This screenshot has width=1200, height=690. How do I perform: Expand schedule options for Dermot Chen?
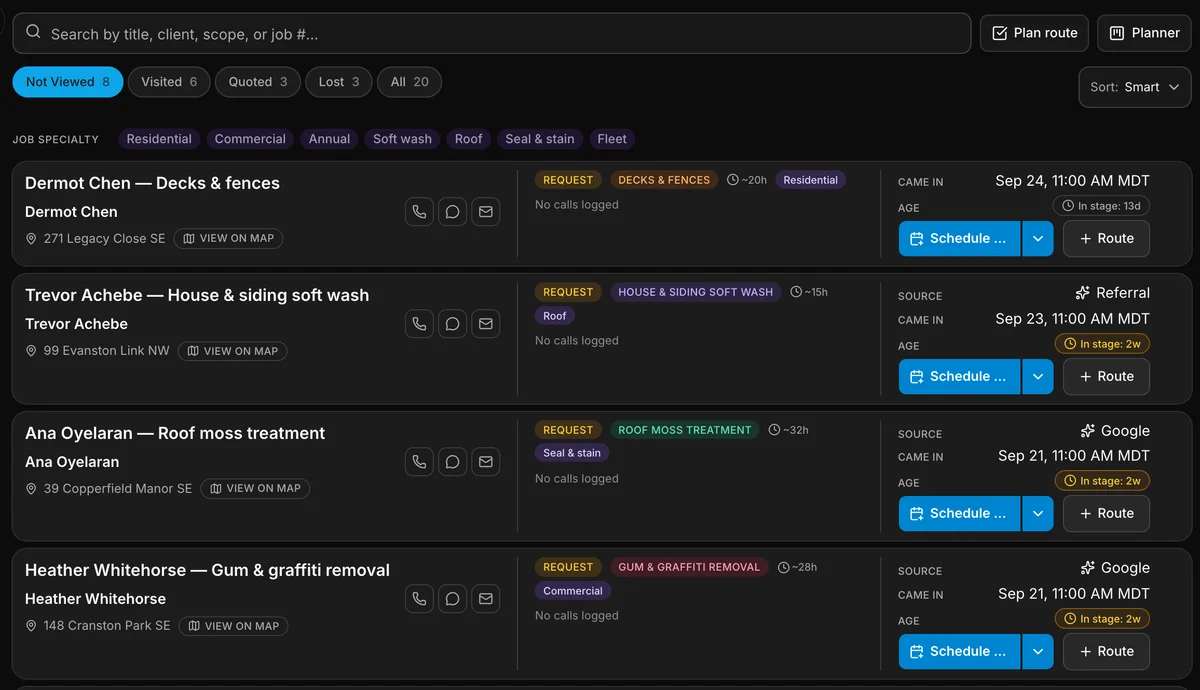1037,239
